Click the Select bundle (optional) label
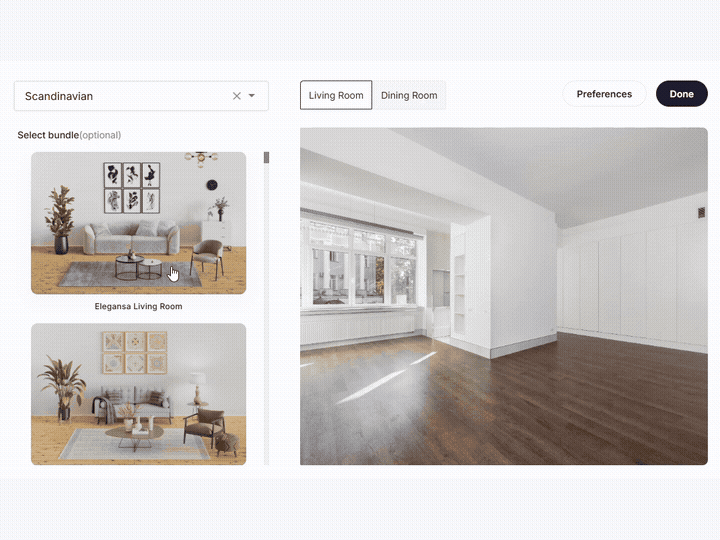This screenshot has width=720, height=540. coord(69,135)
